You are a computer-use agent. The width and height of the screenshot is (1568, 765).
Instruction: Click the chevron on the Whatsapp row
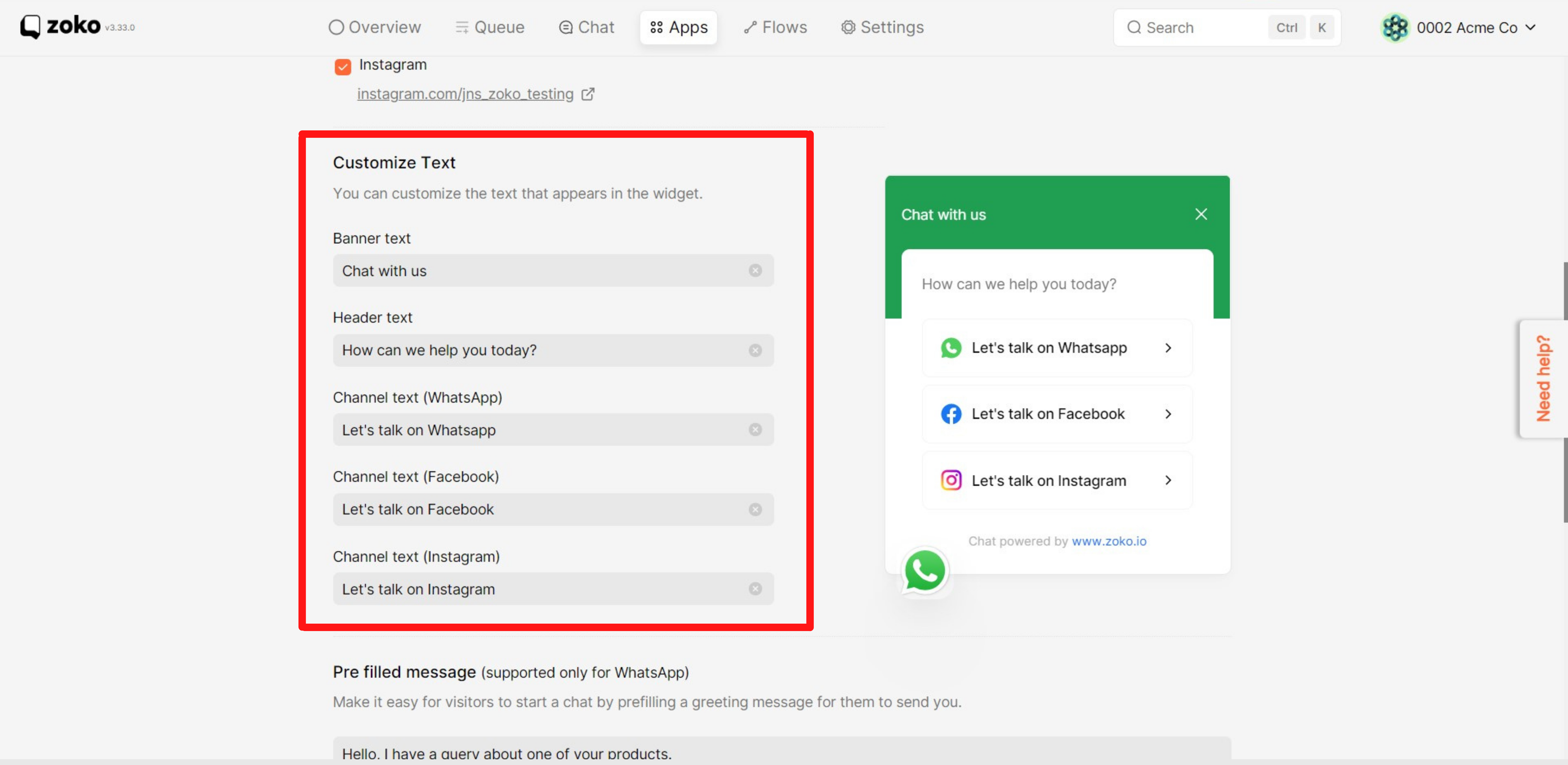(1168, 348)
